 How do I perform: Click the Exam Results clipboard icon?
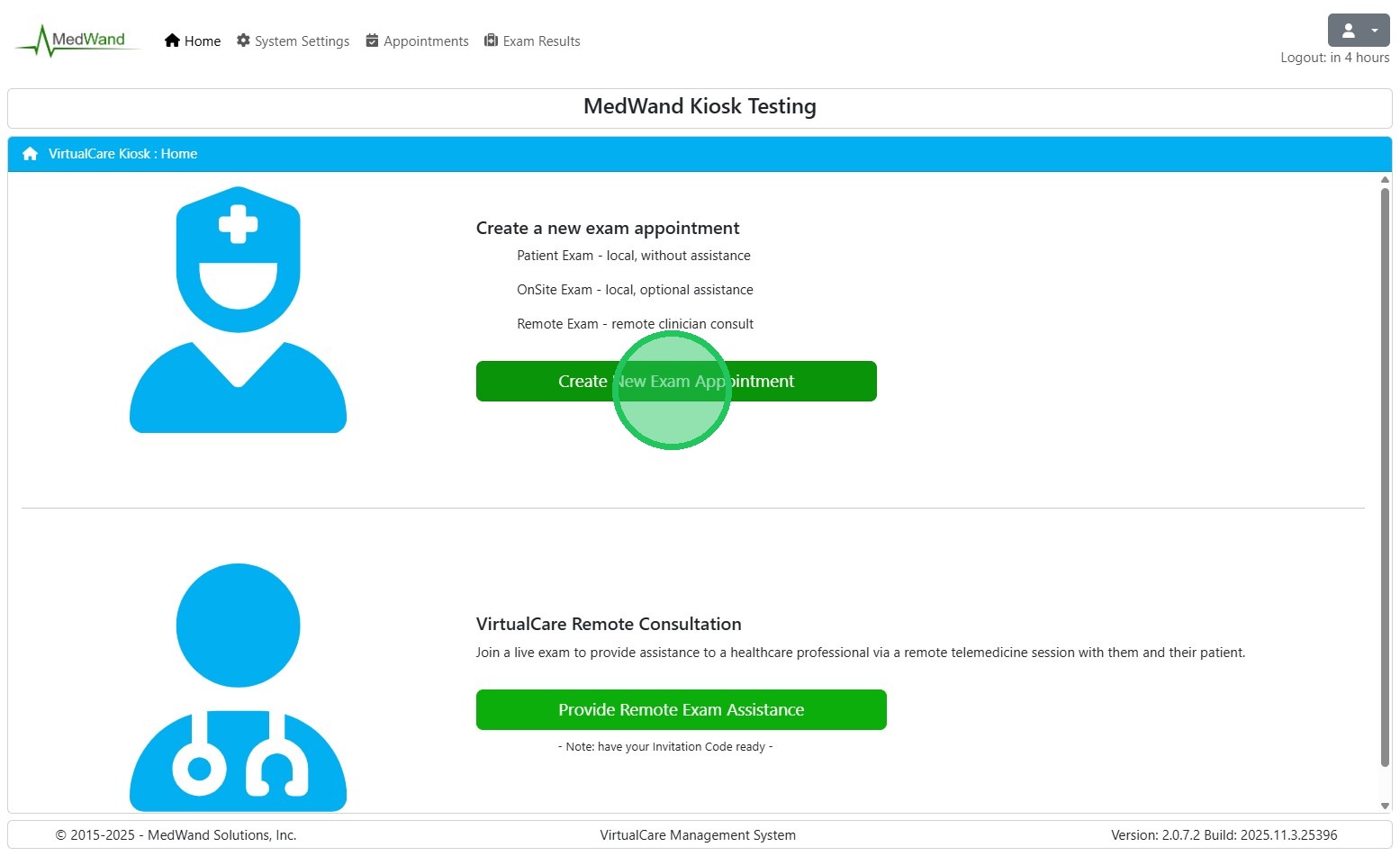491,41
